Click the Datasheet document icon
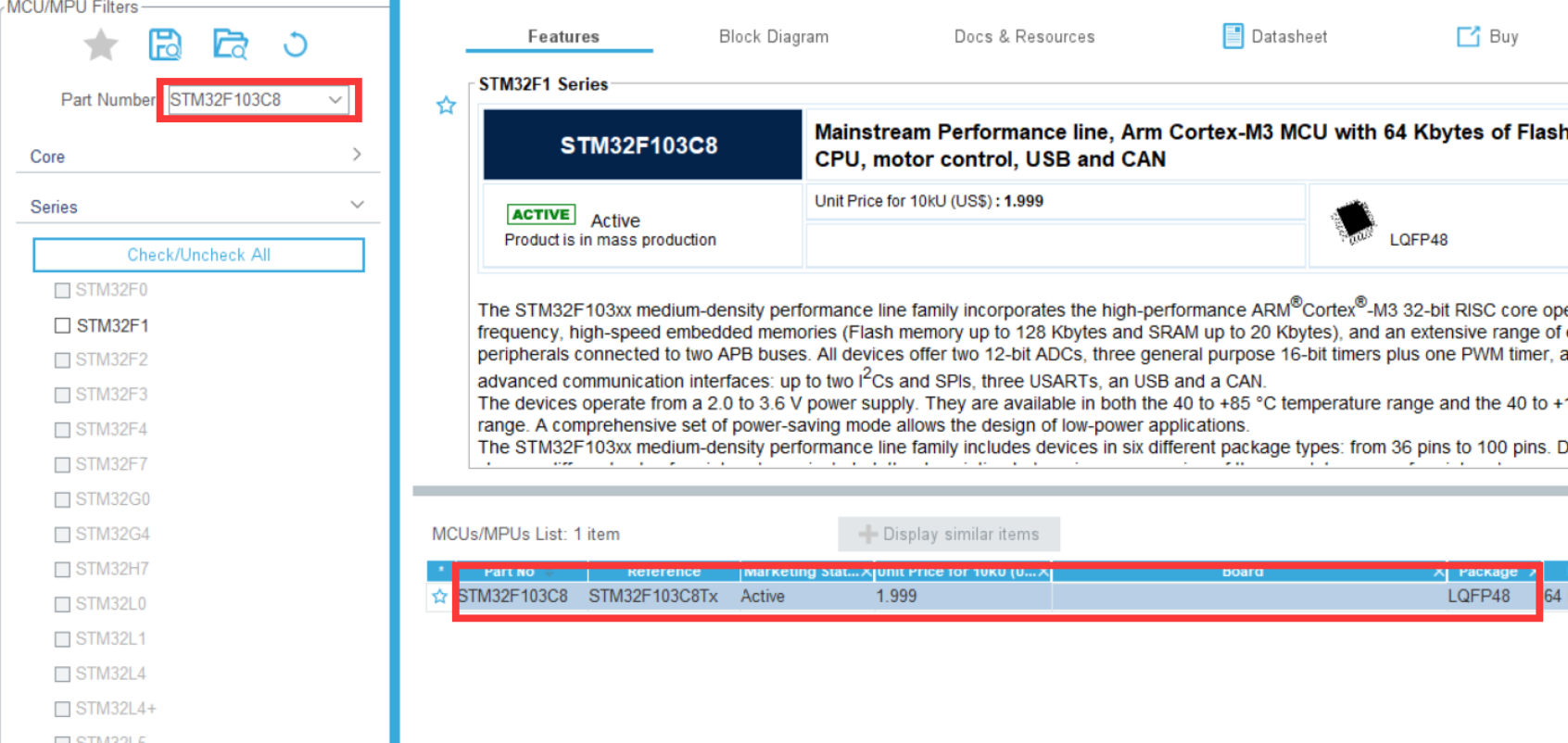Viewport: 1568px width, 743px height. (x=1233, y=36)
